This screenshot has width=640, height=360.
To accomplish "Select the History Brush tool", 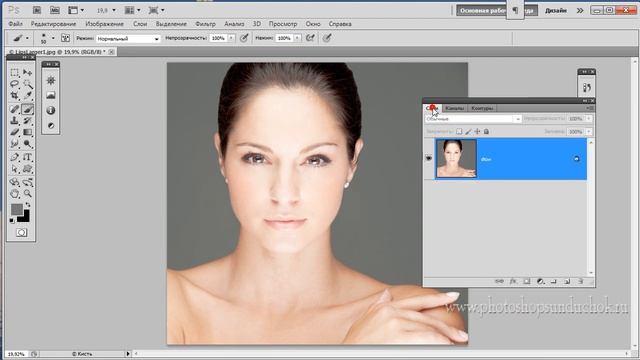I will pos(27,120).
